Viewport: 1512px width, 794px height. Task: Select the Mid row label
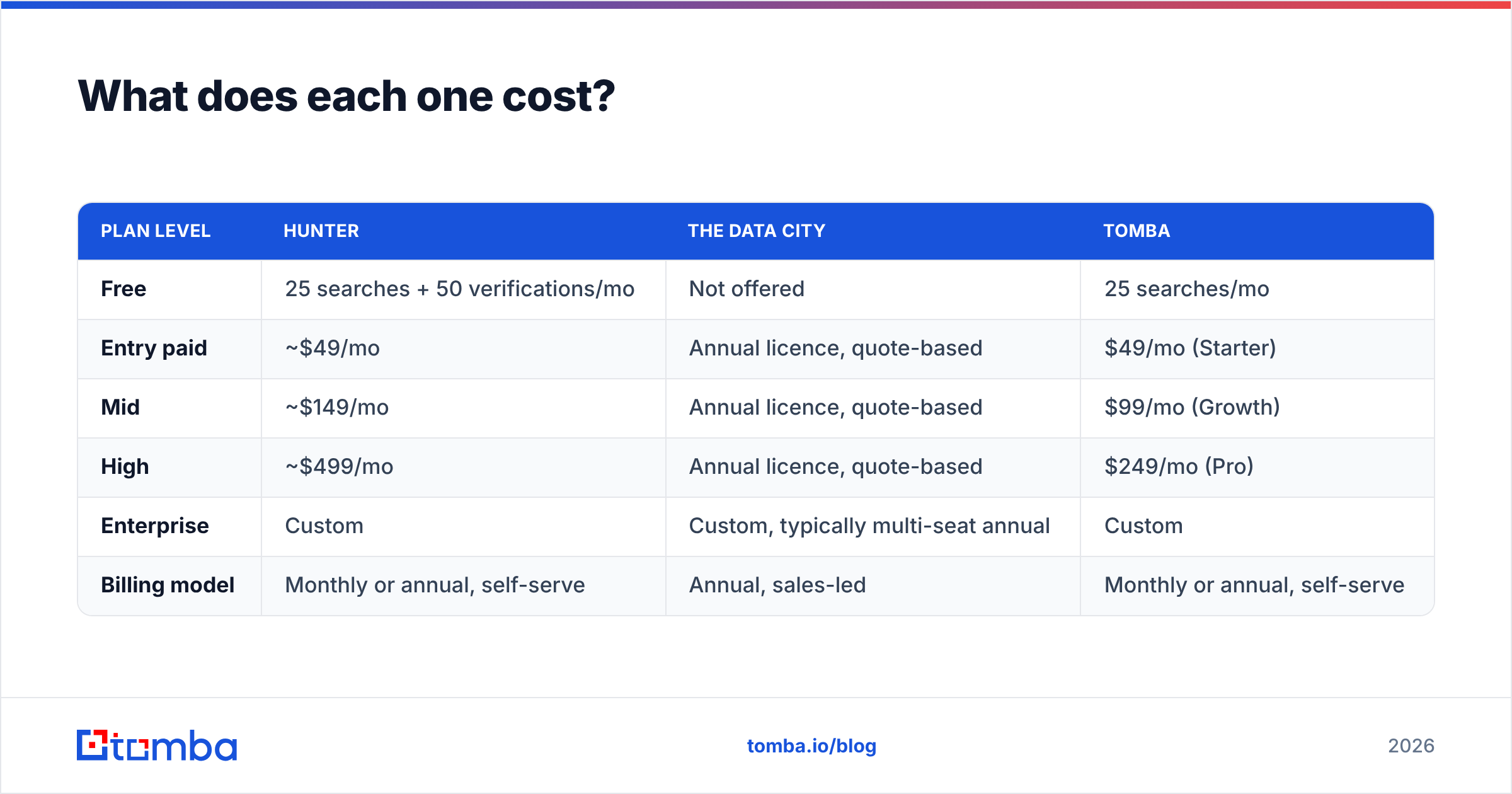click(x=120, y=407)
